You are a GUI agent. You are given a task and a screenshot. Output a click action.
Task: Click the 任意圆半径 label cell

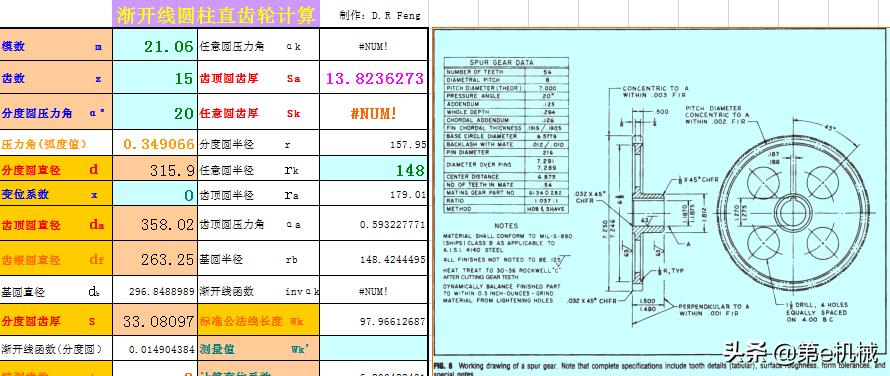pyautogui.click(x=258, y=169)
